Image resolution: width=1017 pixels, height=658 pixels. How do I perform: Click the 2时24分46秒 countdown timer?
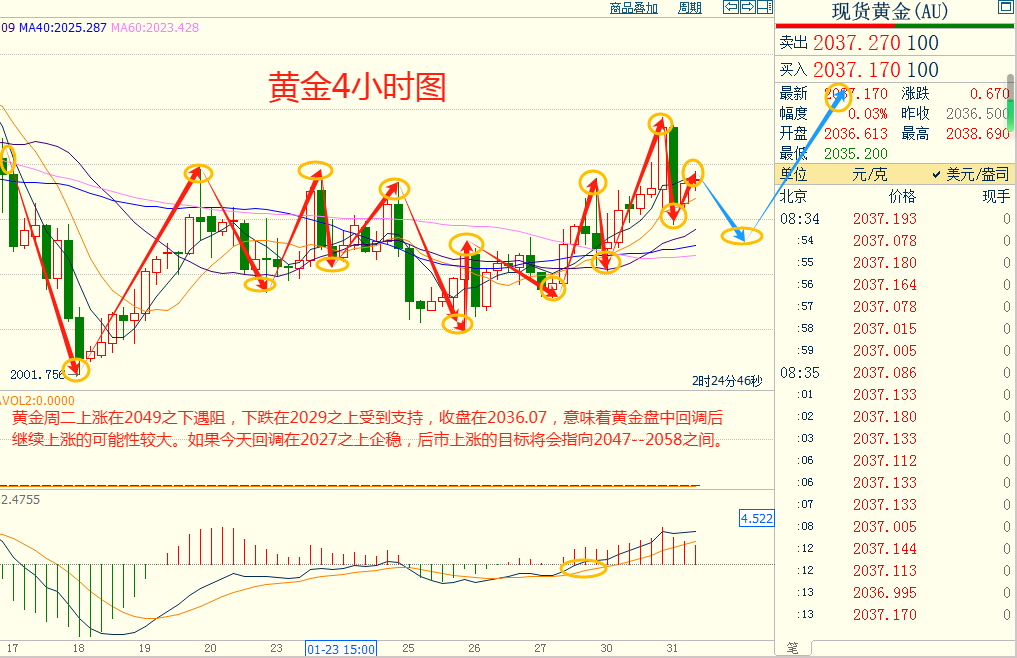point(727,381)
